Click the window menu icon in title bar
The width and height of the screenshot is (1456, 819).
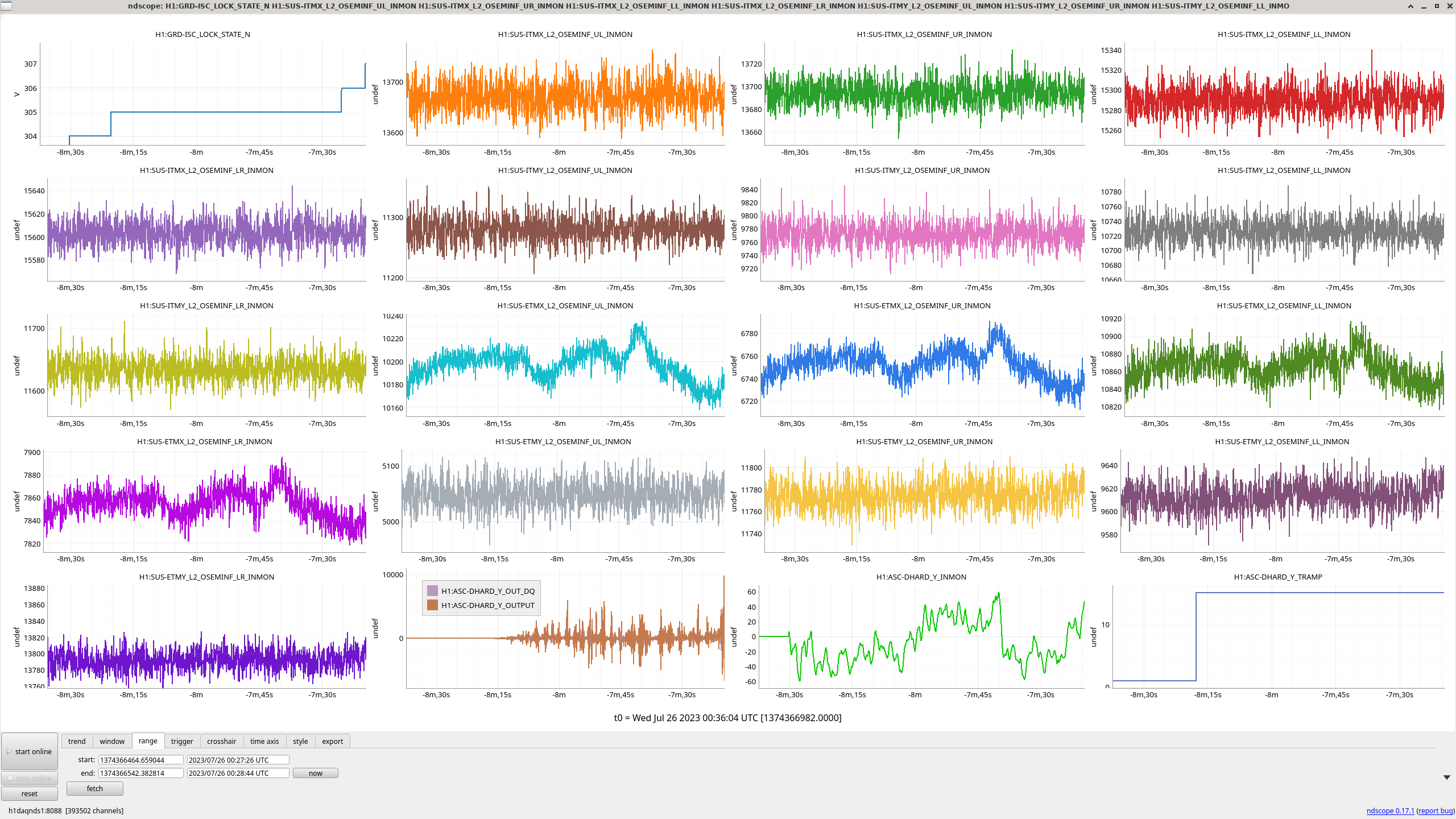(x=6, y=6)
